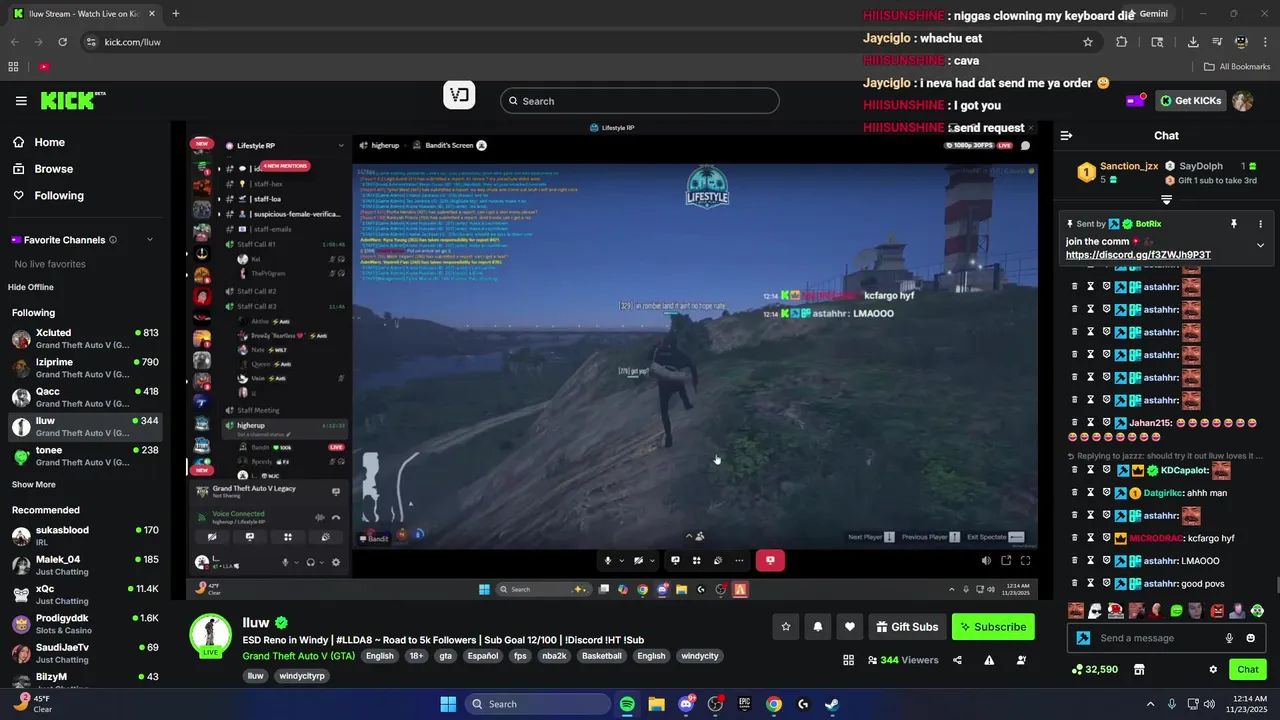Click the microphone icon in chat input

point(1229,638)
